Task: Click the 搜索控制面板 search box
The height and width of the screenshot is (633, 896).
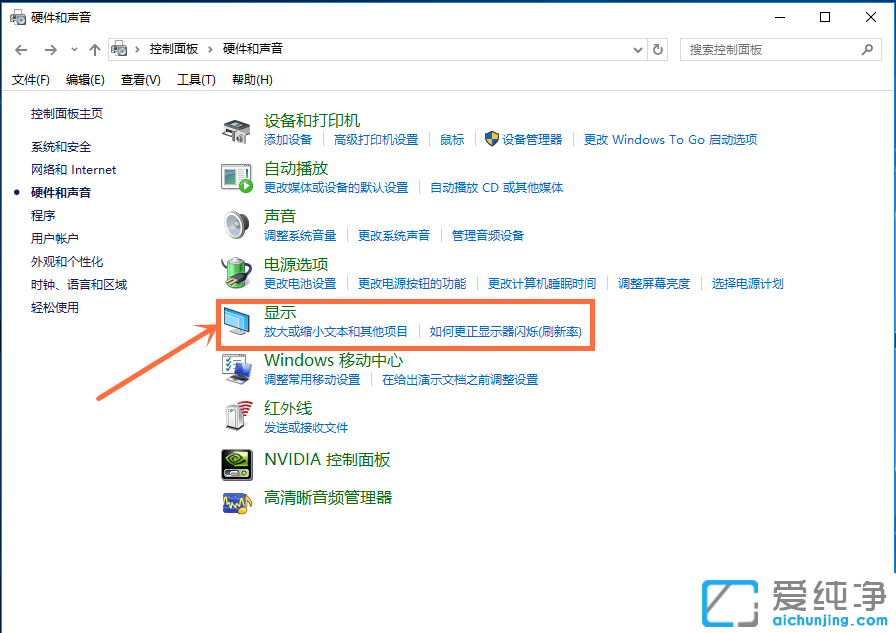Action: point(770,49)
